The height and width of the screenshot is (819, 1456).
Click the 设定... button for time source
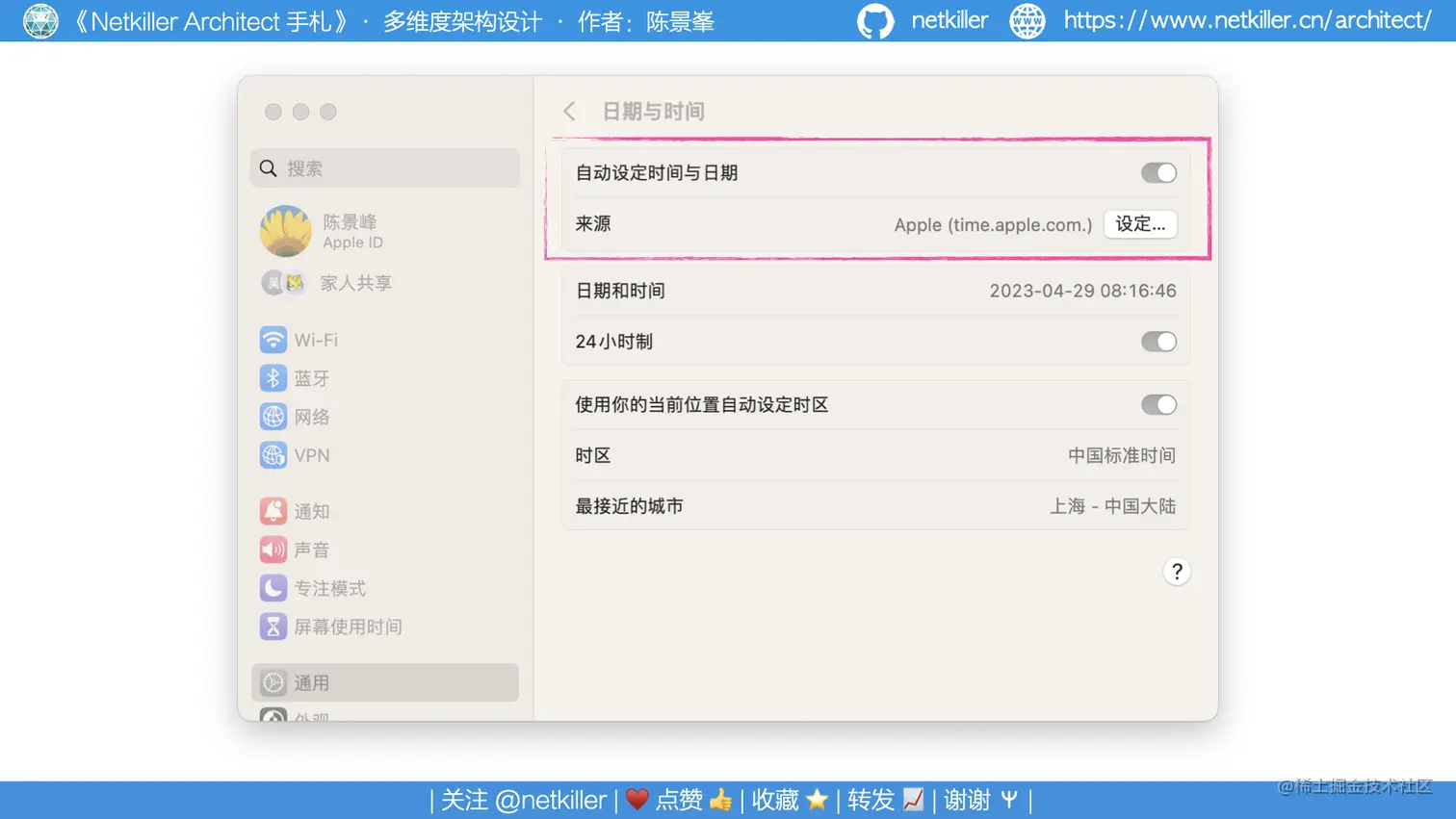(1140, 223)
